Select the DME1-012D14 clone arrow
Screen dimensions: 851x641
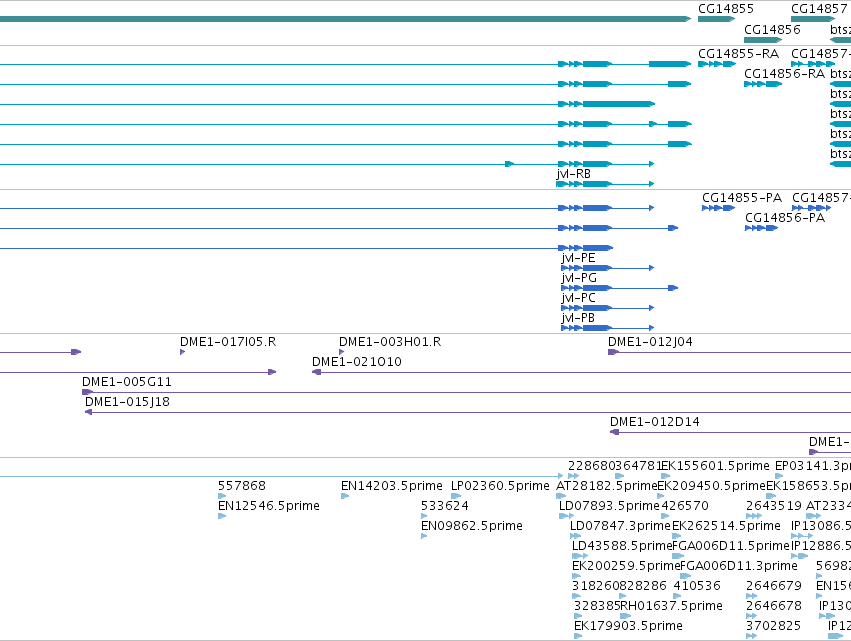tap(614, 432)
